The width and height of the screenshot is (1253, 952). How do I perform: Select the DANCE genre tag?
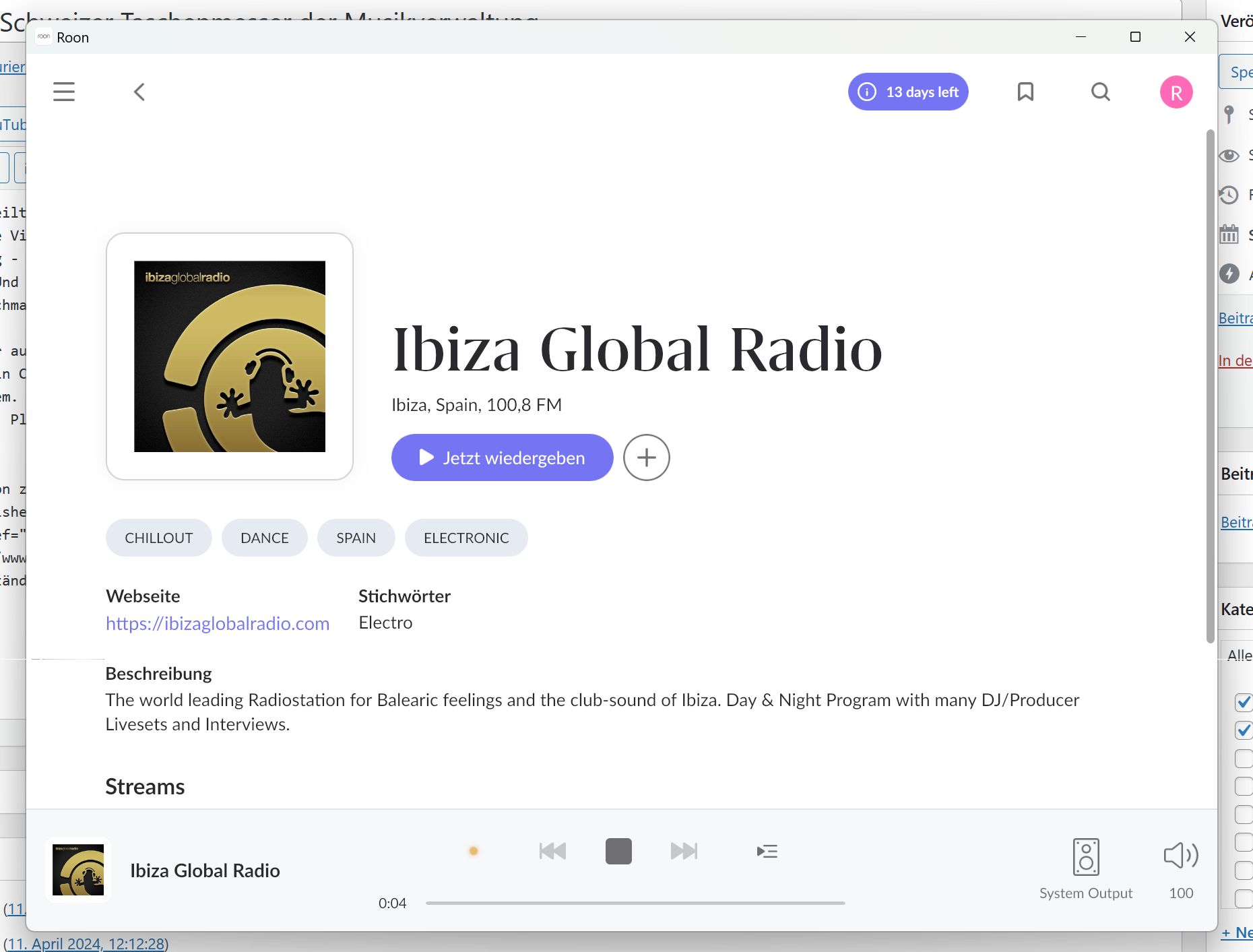pyautogui.click(x=265, y=538)
